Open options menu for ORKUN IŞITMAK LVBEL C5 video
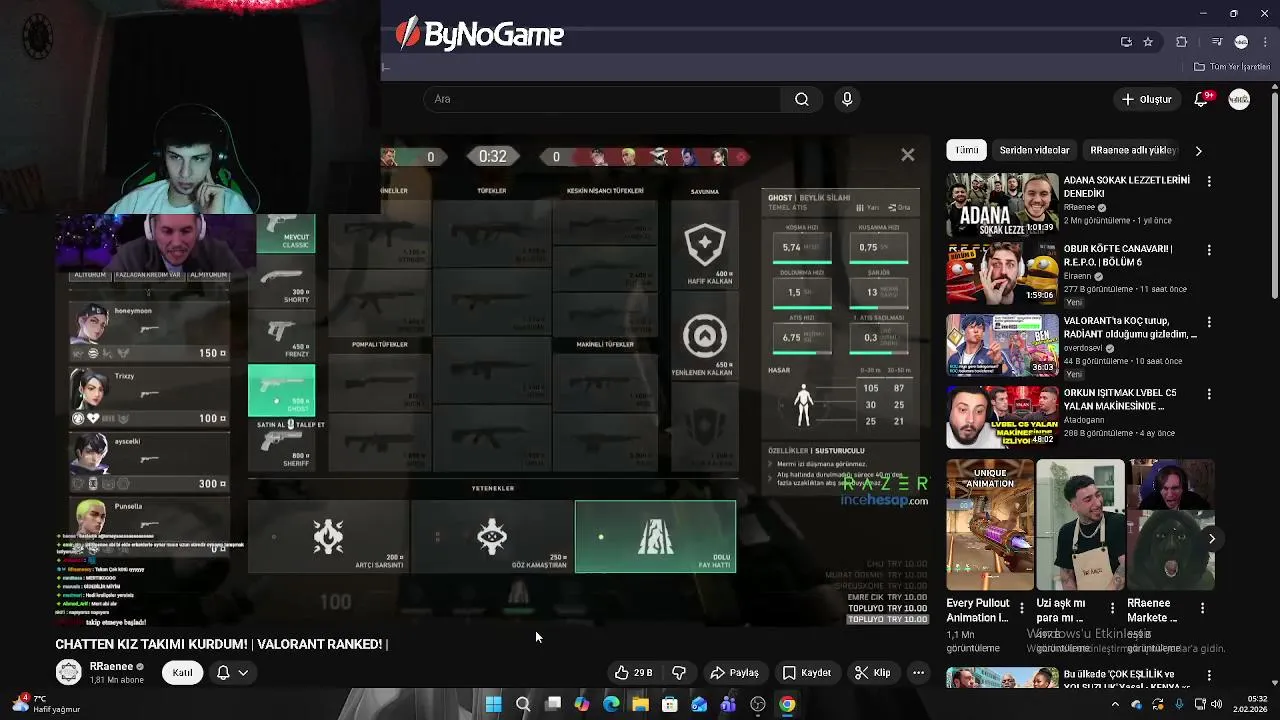Image resolution: width=1280 pixels, height=720 pixels. pos(1209,394)
